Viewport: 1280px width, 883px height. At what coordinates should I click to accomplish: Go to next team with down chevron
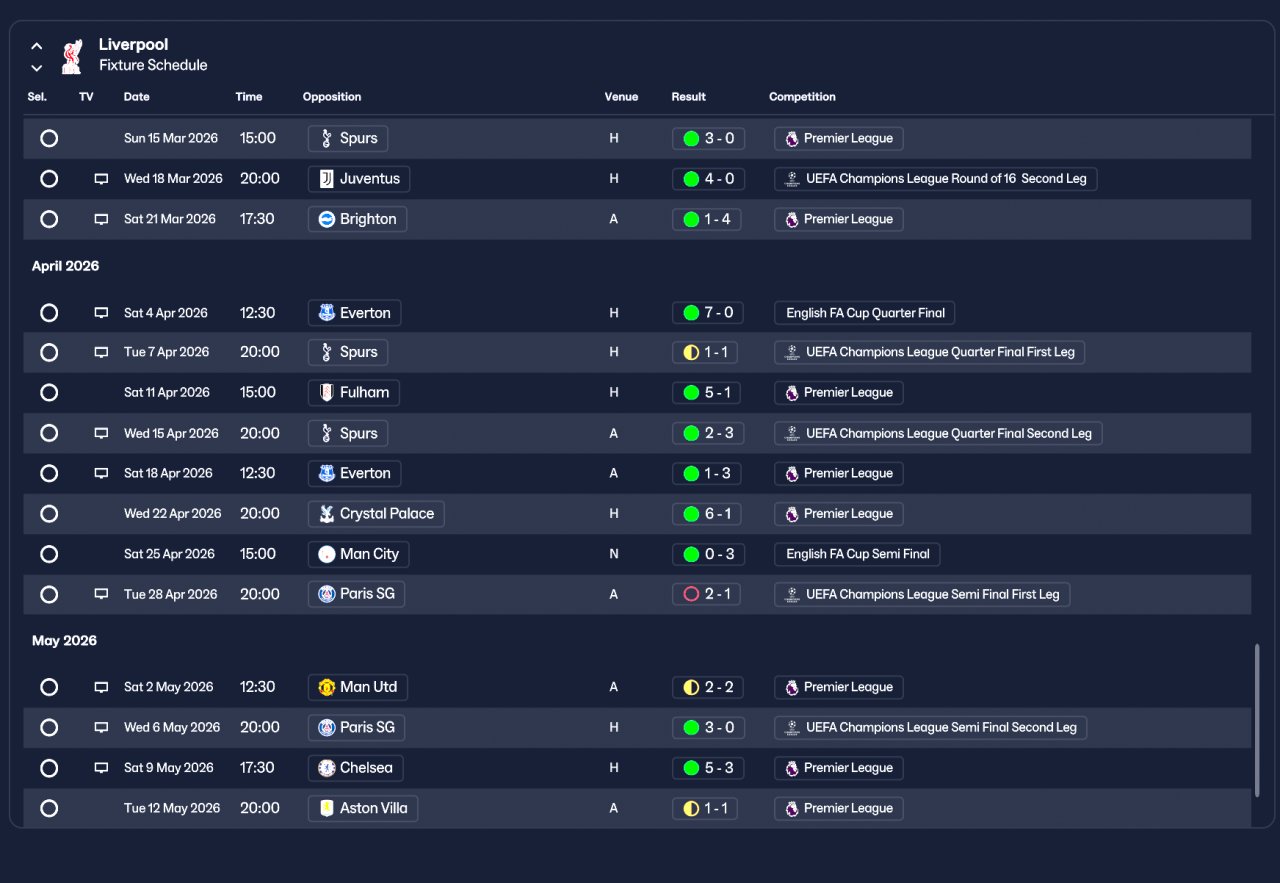point(37,68)
